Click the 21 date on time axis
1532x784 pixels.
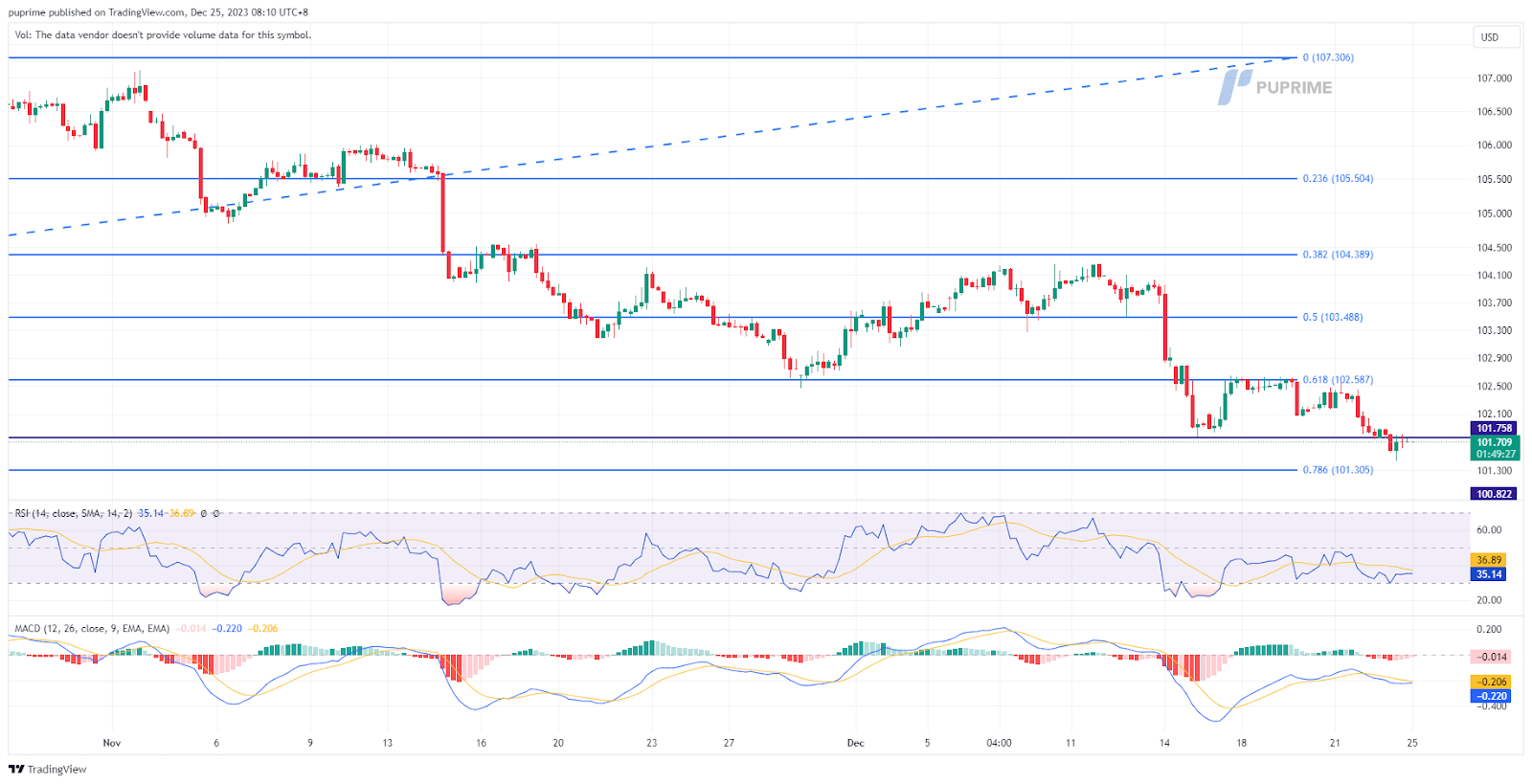1335,743
